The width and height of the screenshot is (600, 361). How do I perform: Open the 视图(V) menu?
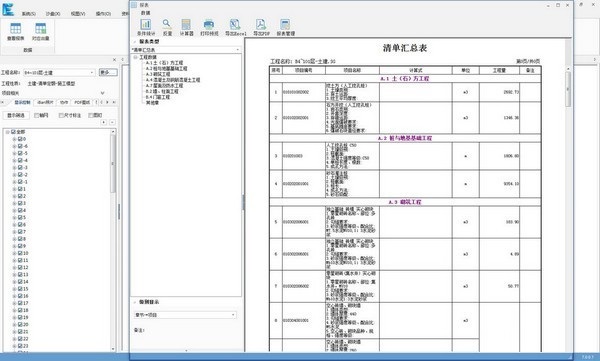(x=78, y=13)
